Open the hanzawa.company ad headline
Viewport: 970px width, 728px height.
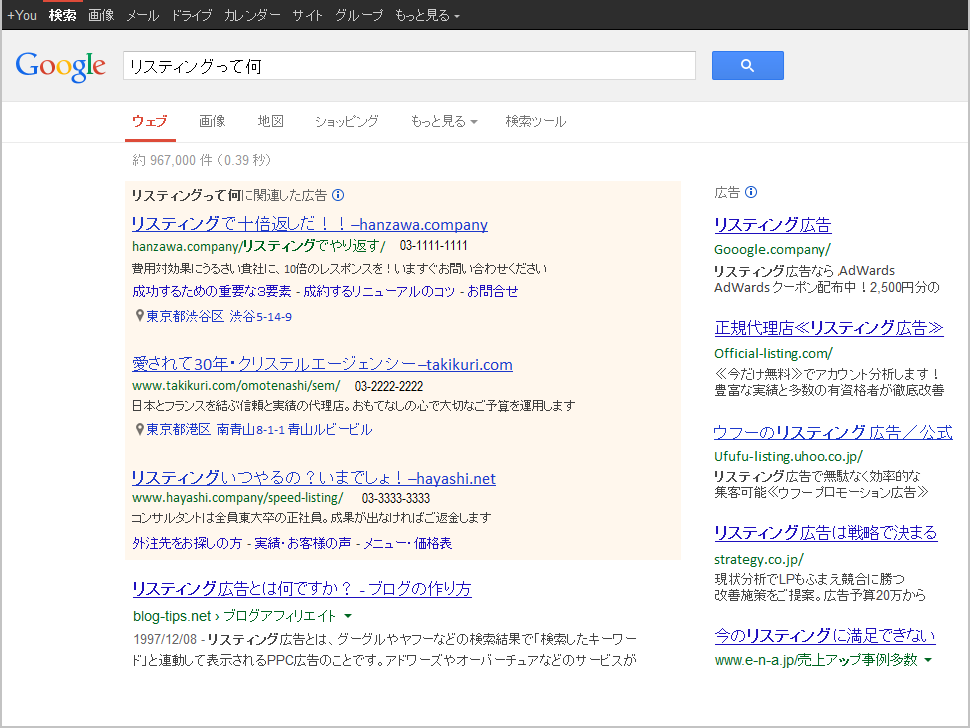(310, 224)
